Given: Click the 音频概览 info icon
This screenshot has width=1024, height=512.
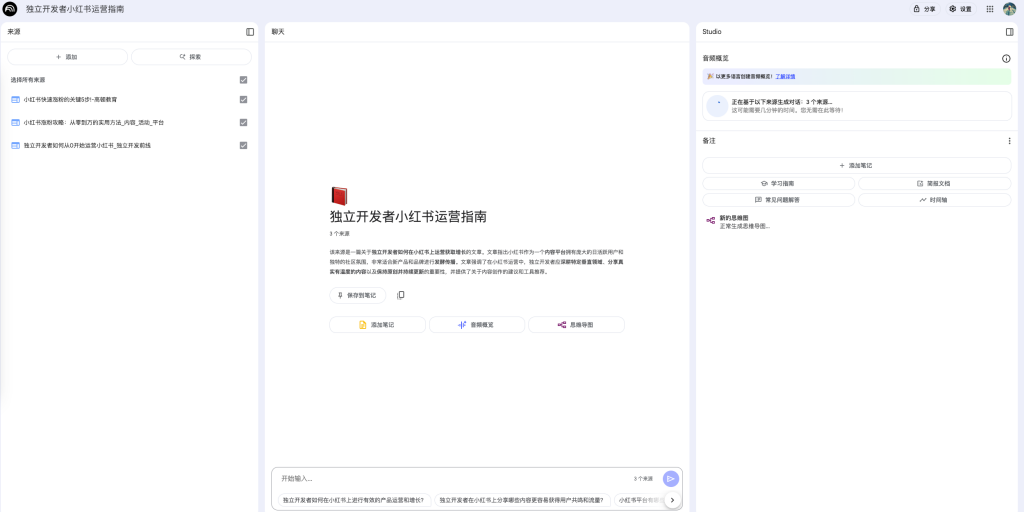Looking at the screenshot, I should pos(1006,58).
